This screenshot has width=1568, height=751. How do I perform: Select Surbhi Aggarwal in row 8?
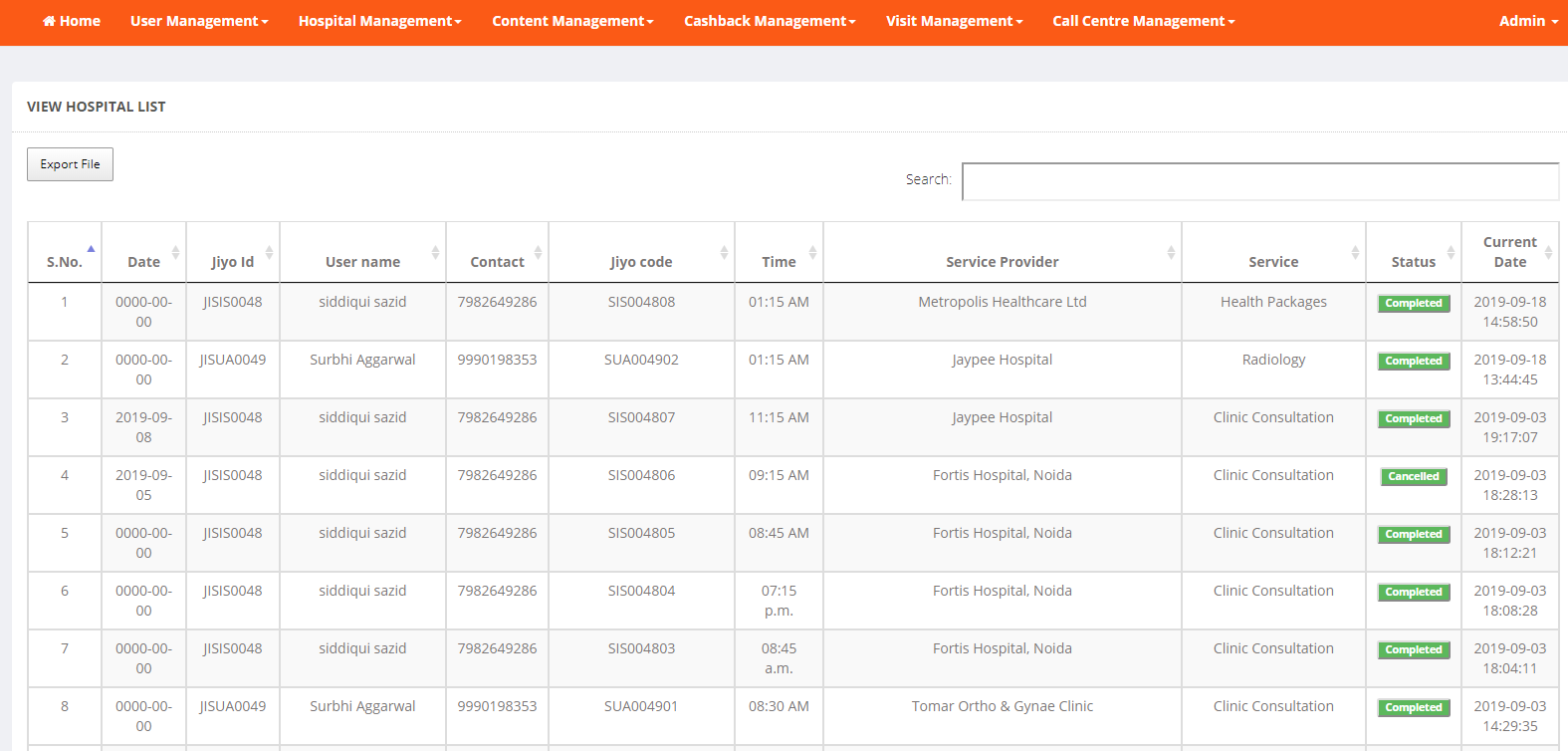[362, 706]
